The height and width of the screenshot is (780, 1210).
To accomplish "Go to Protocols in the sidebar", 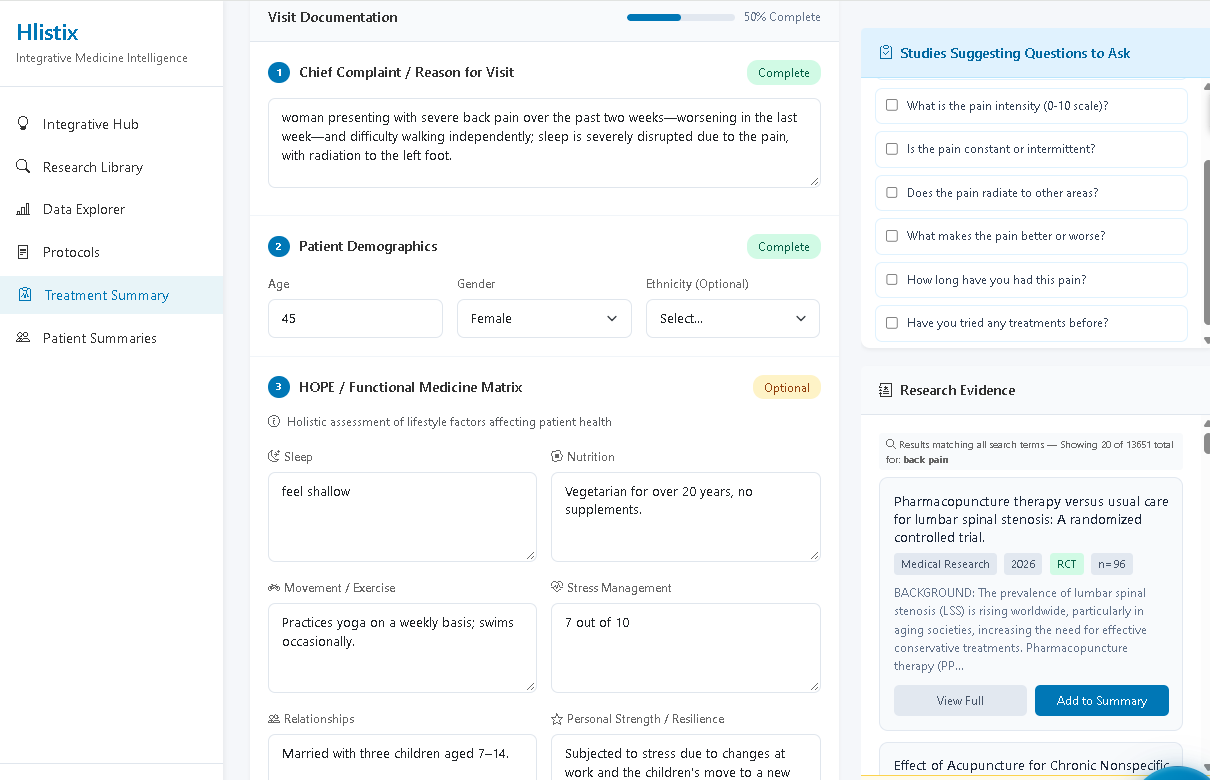I will [x=111, y=252].
